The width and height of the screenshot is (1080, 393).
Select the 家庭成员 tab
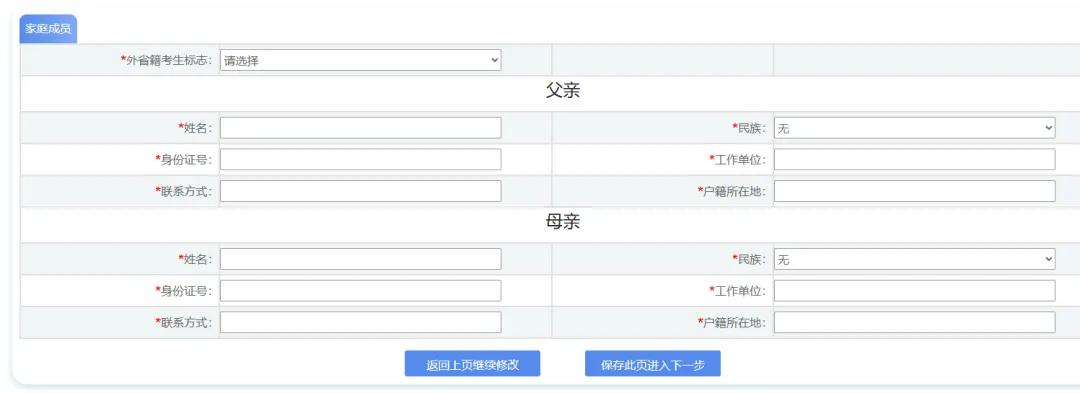[x=48, y=29]
